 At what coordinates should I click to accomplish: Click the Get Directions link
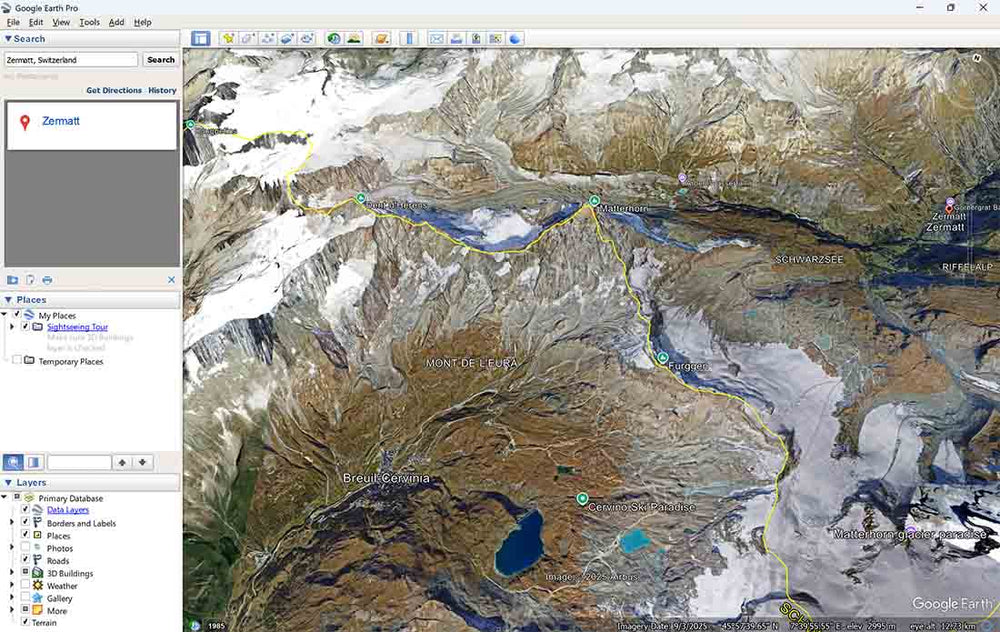coord(114,90)
